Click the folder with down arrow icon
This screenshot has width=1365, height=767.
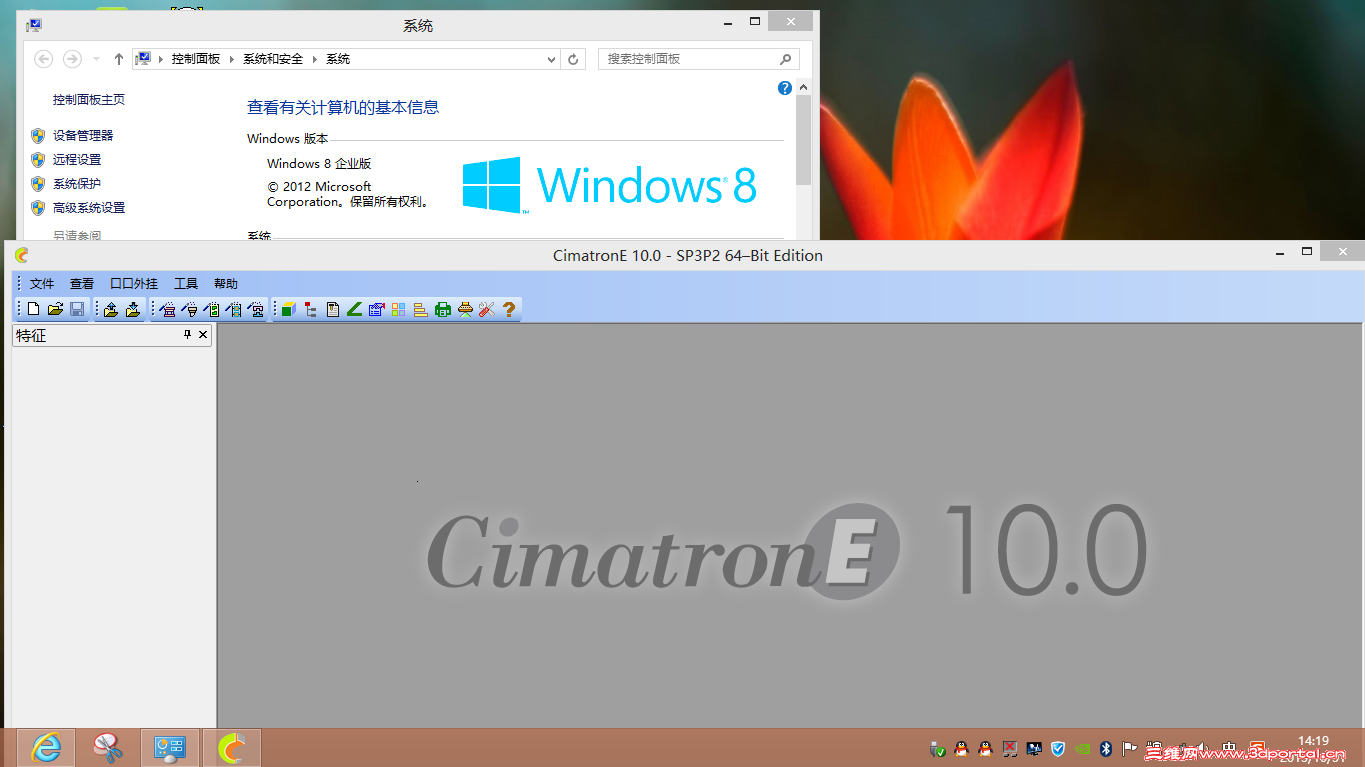[133, 310]
